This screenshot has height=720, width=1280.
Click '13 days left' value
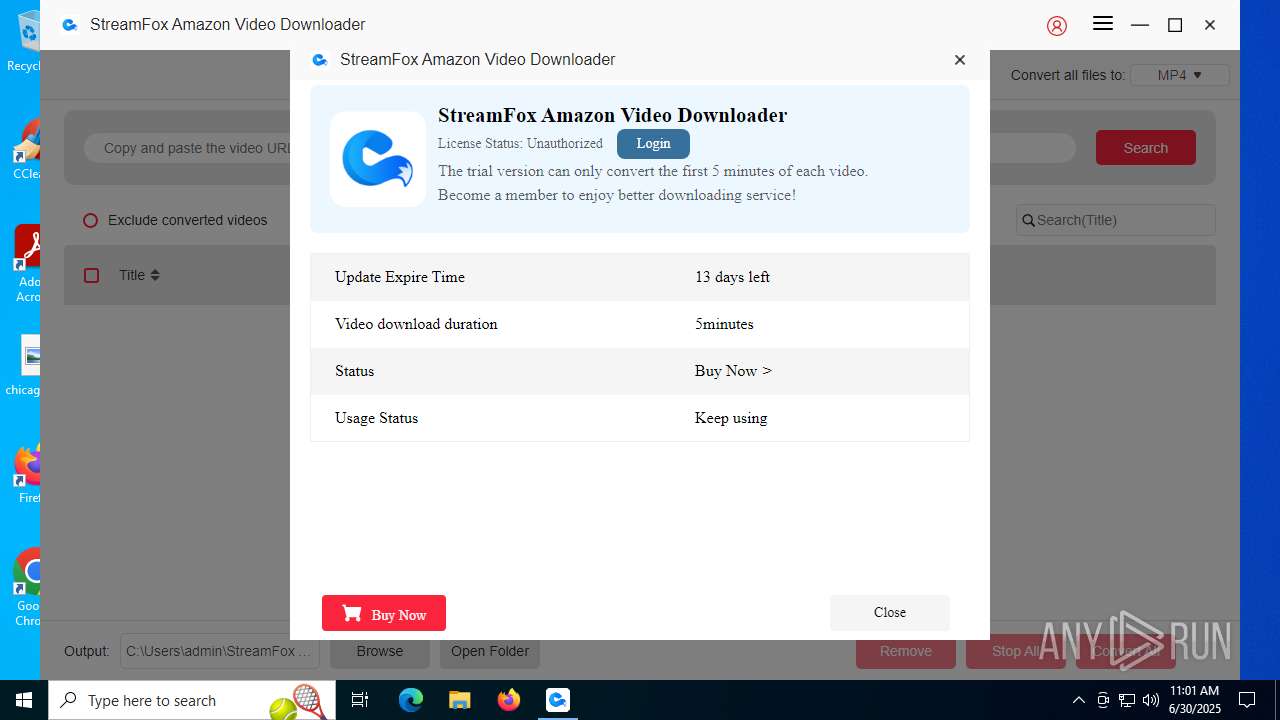pos(732,277)
